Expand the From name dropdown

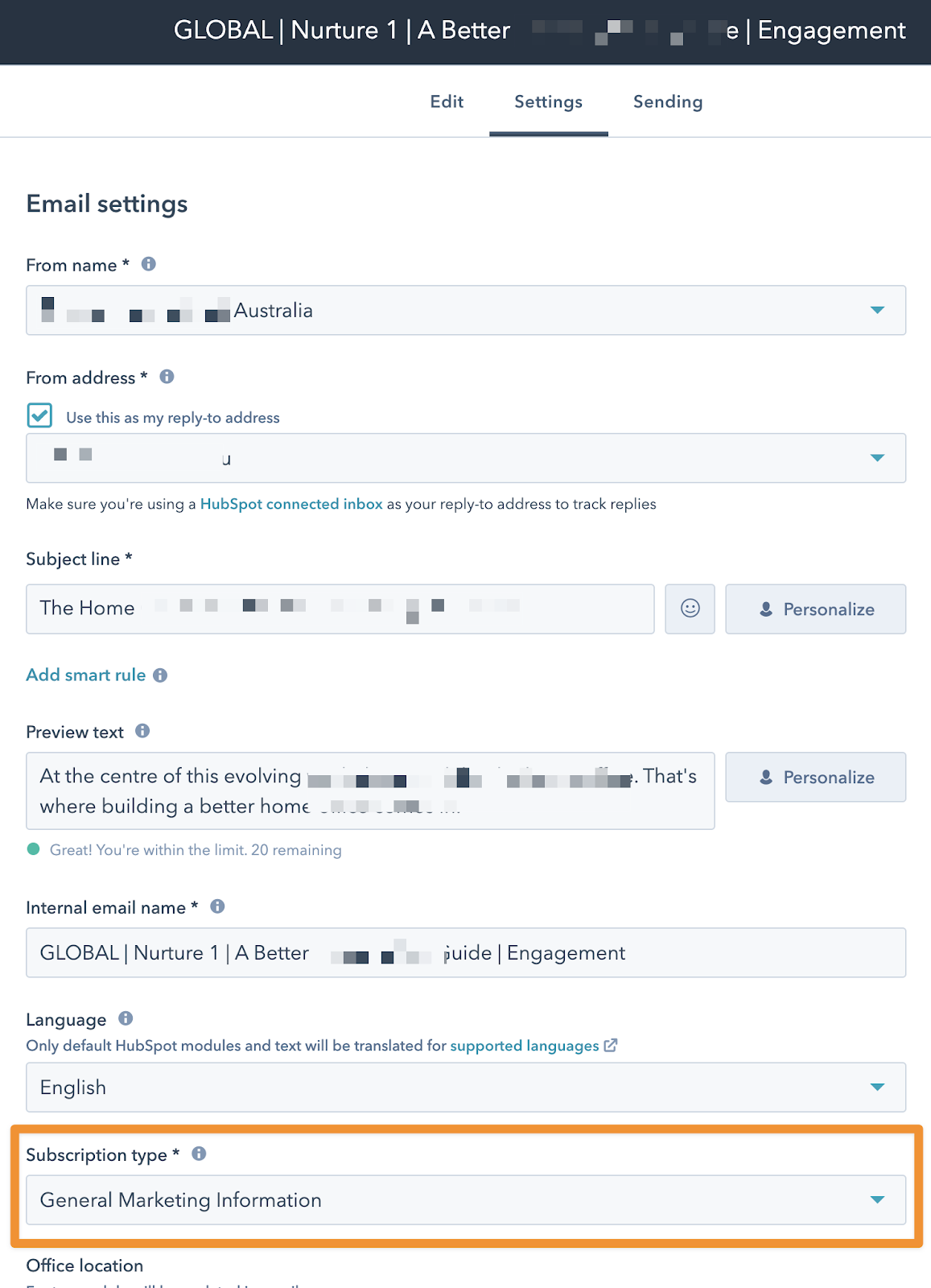tap(877, 310)
